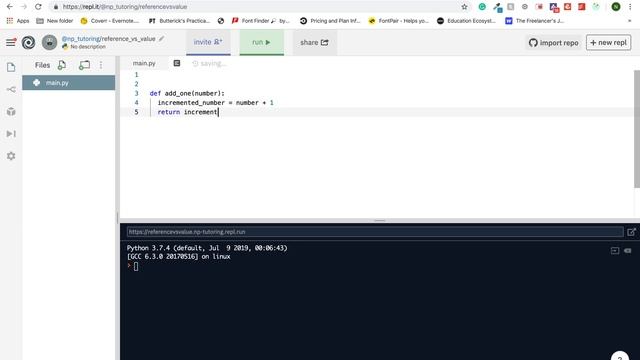This screenshot has height=360, width=640.
Task: Click the editor vertical scrollbar
Action: point(637,129)
